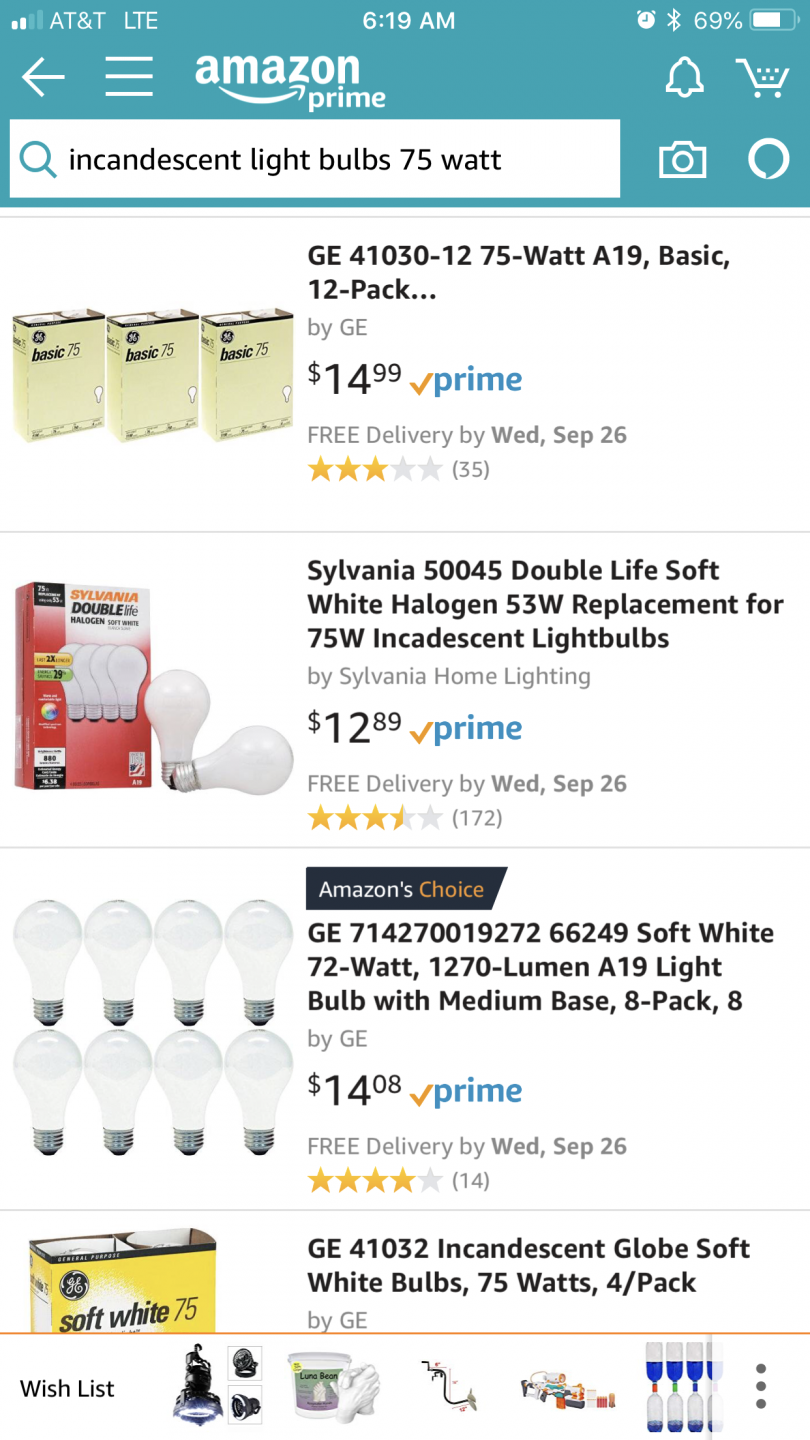Screen dimensions: 810x1440
Task: Activate the Alexa voice icon
Action: pos(768,160)
